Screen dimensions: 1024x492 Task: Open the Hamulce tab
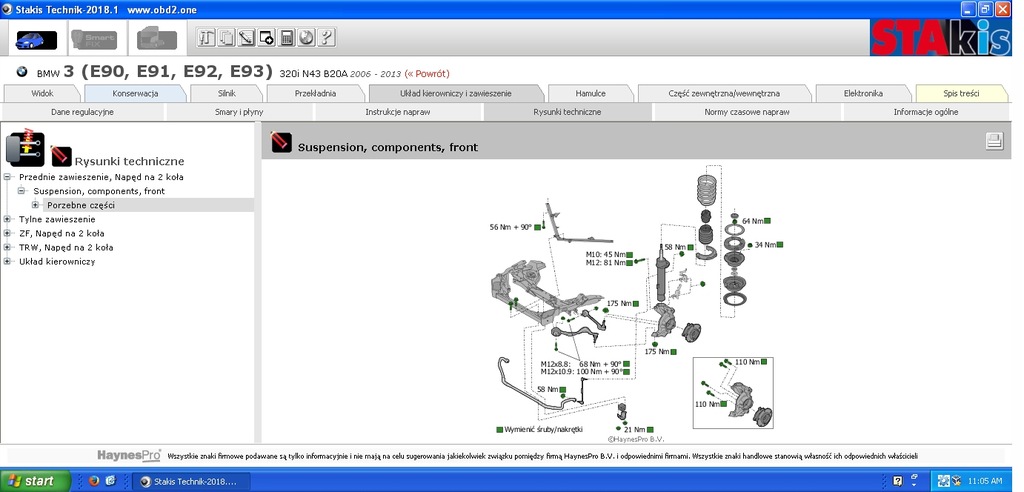[590, 93]
